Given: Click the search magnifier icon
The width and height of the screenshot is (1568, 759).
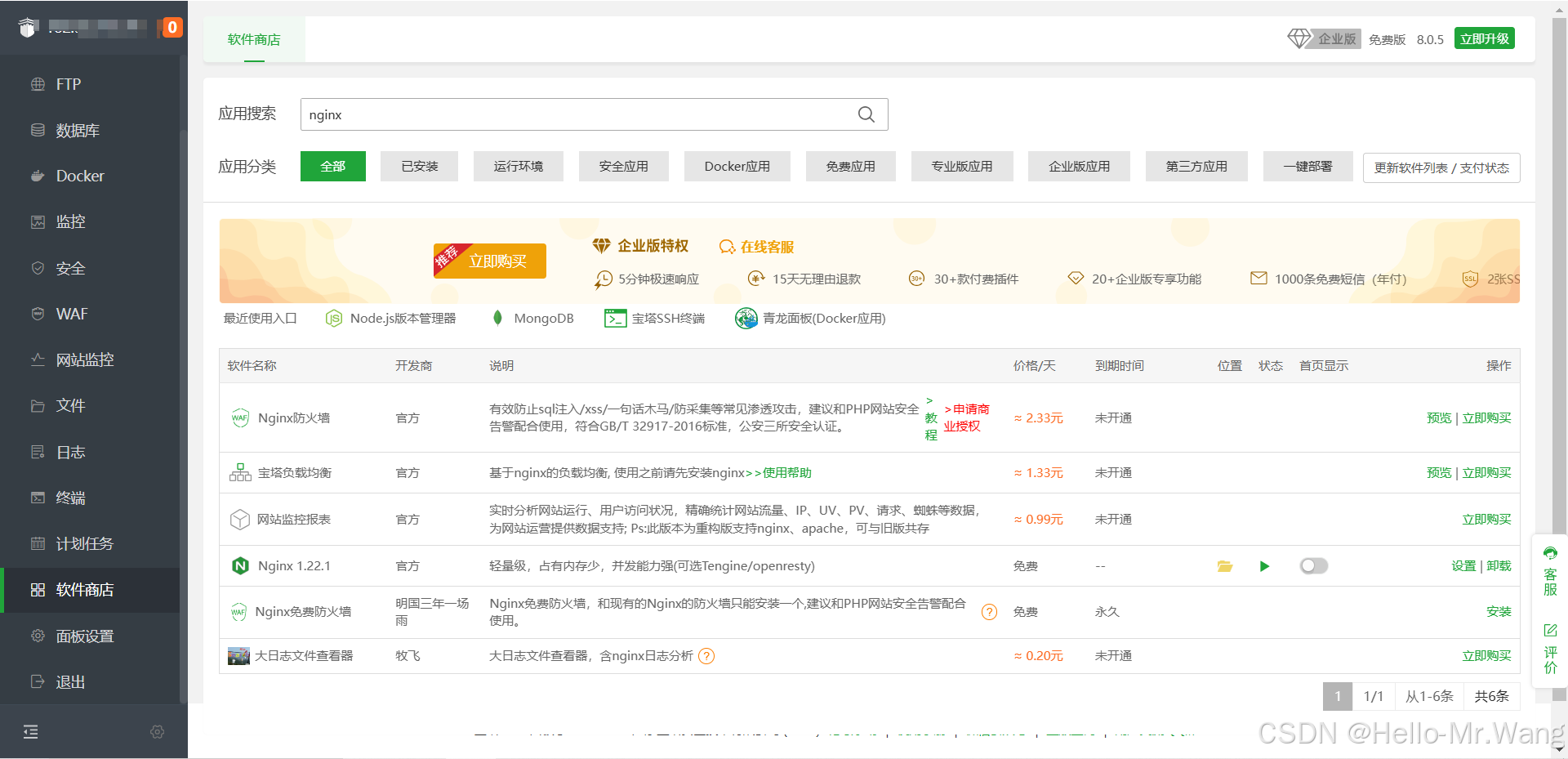Looking at the screenshot, I should pyautogui.click(x=866, y=114).
